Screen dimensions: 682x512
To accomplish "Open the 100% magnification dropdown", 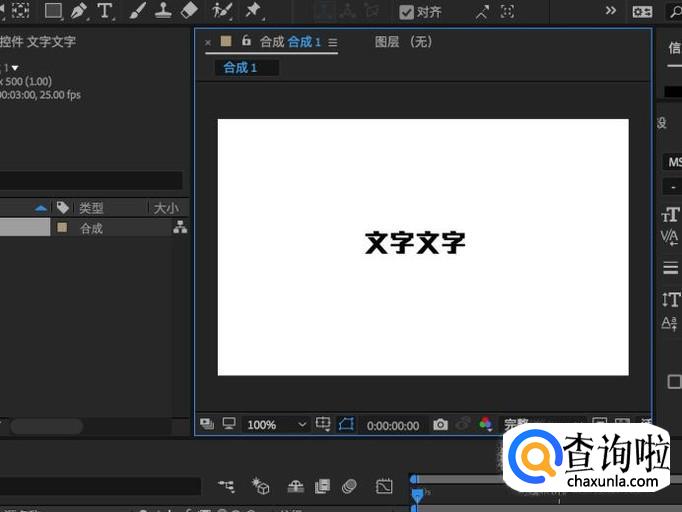I will pos(277,425).
